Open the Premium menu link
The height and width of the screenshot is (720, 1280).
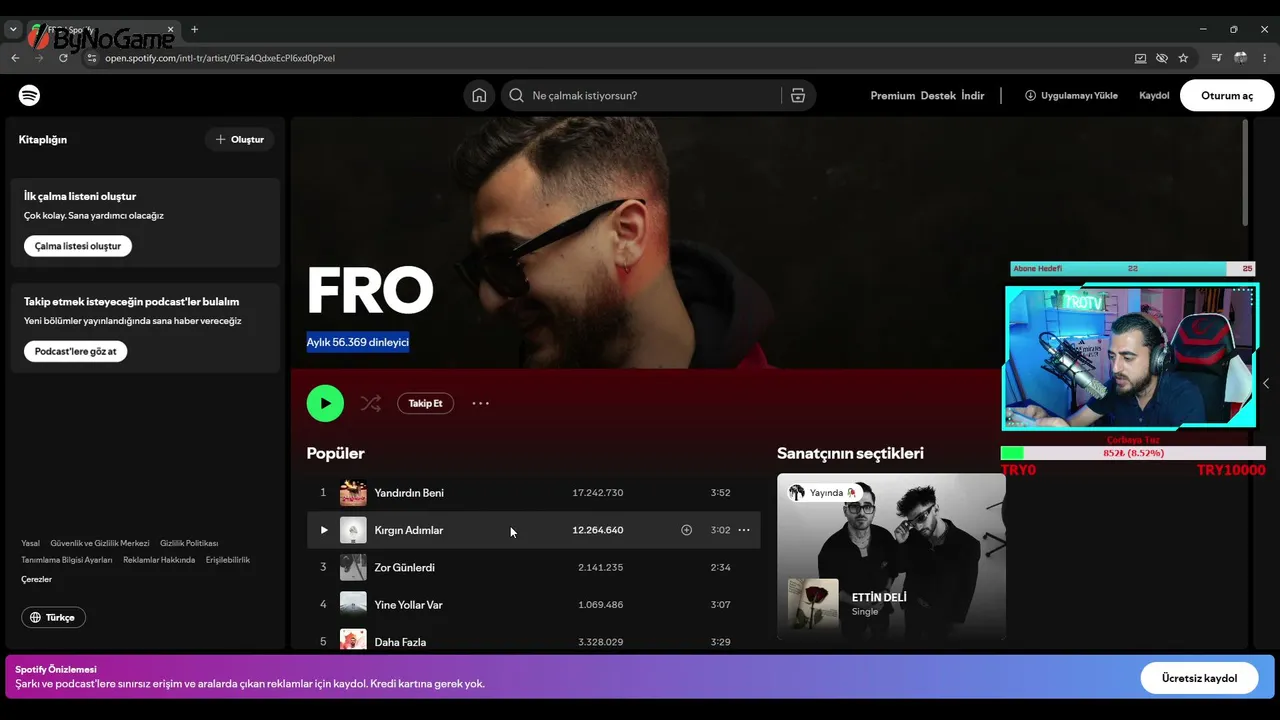[893, 95]
